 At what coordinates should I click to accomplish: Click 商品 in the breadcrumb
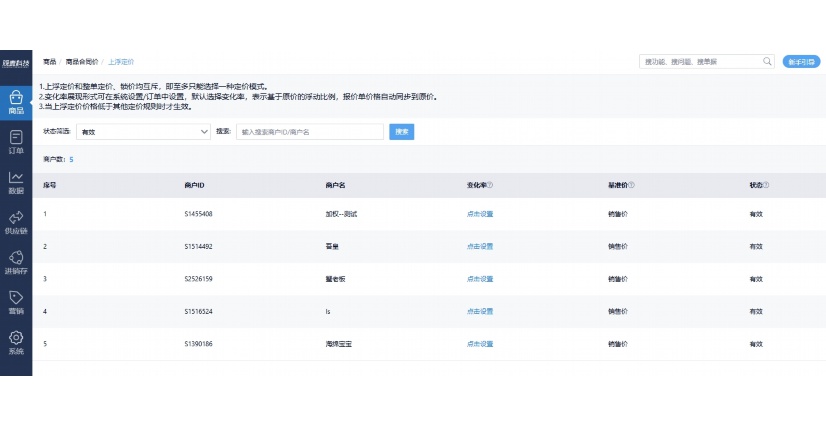(49, 62)
